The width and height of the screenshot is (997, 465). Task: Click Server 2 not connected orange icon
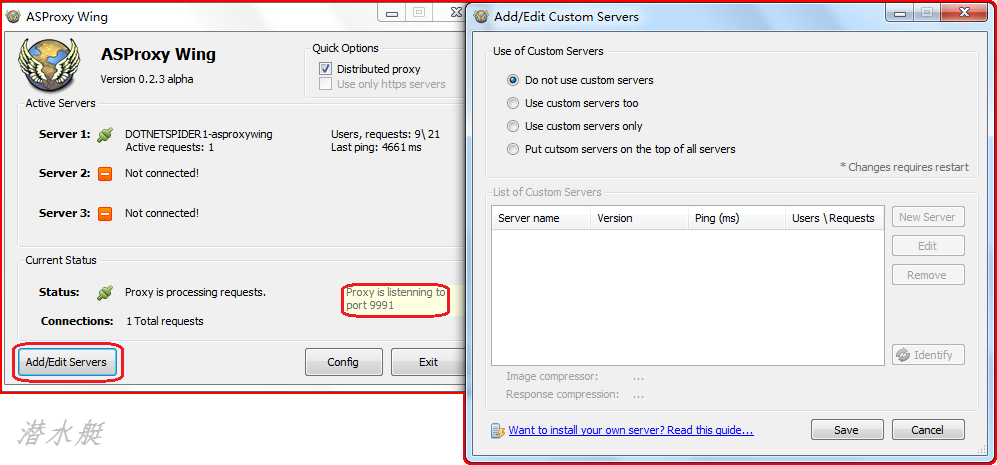[105, 174]
